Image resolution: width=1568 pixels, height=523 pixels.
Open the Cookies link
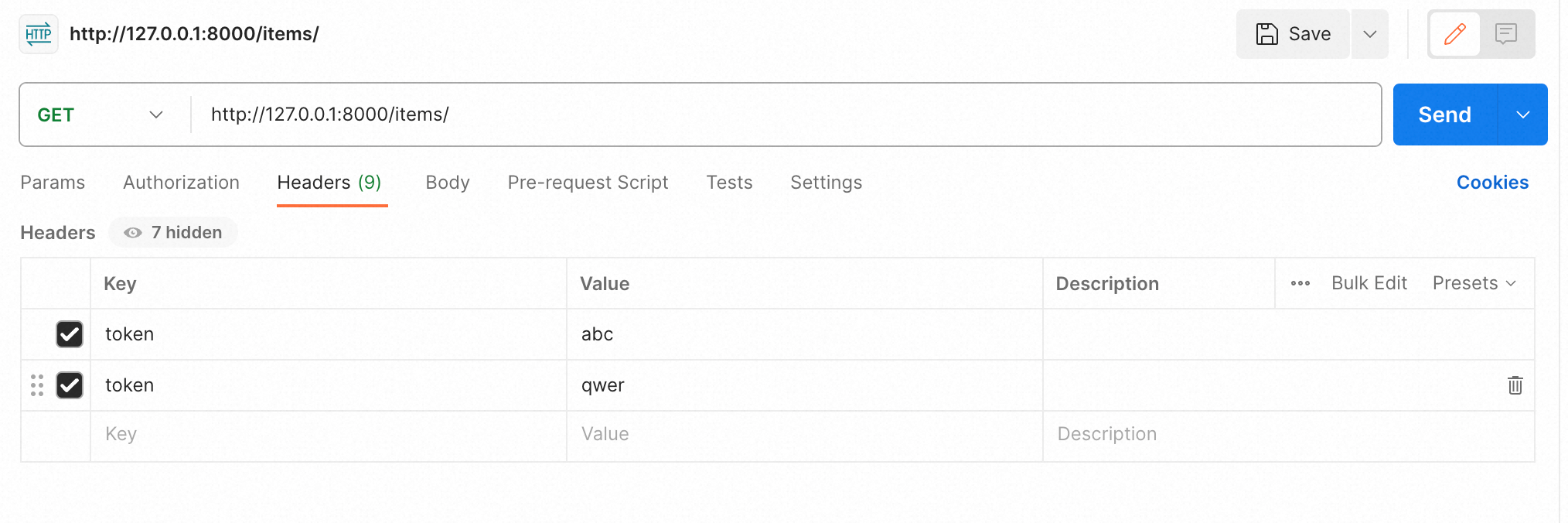pos(1491,183)
